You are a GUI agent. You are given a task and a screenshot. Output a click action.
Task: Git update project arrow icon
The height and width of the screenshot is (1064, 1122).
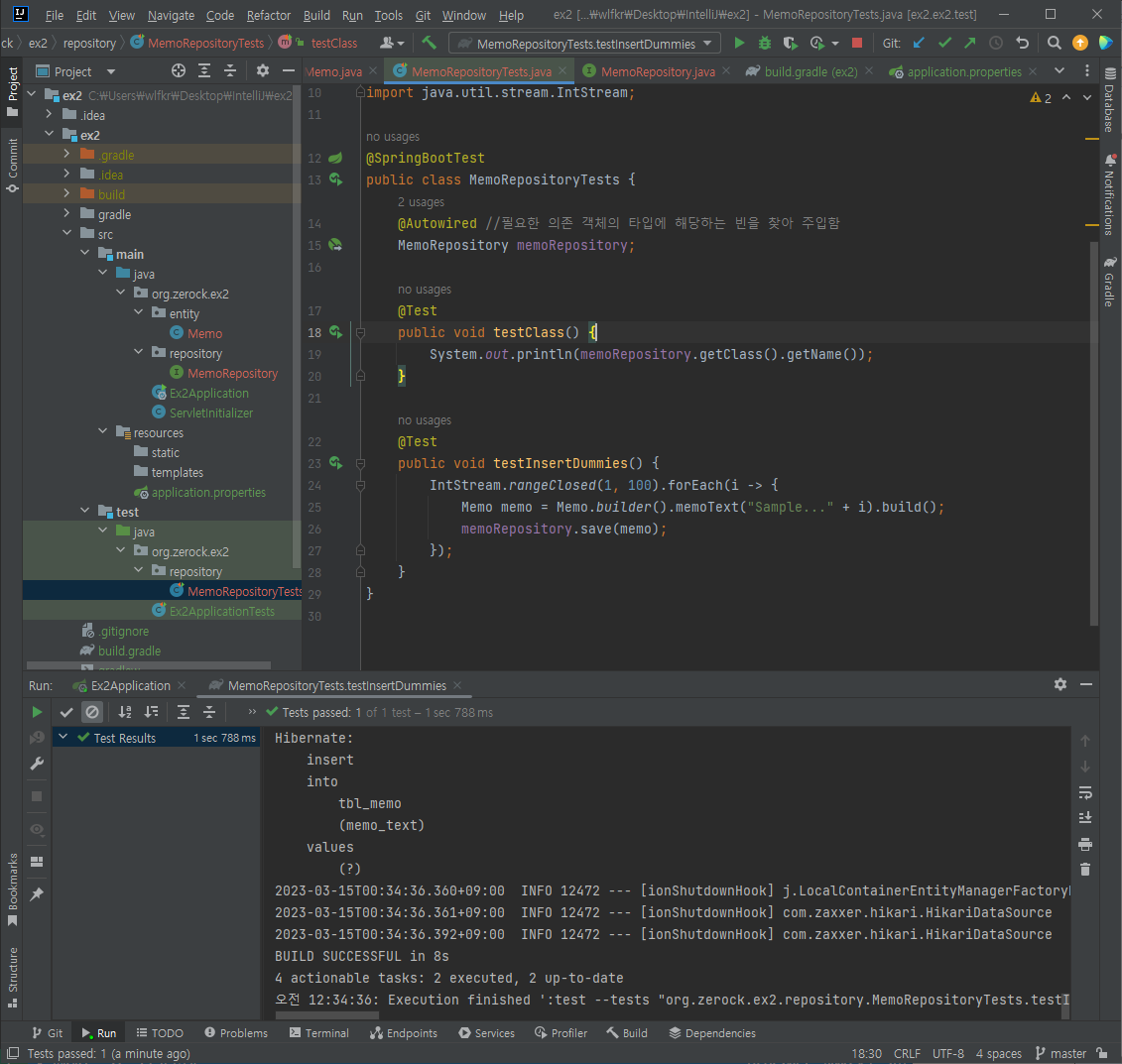pyautogui.click(x=919, y=43)
